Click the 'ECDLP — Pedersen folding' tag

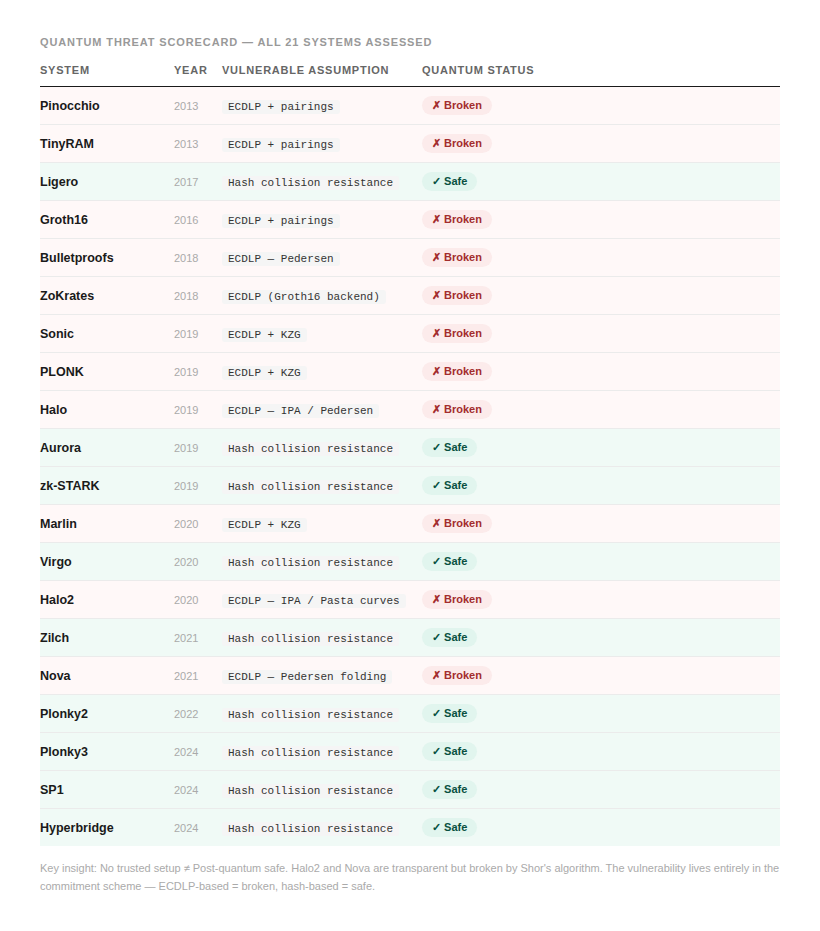click(307, 677)
